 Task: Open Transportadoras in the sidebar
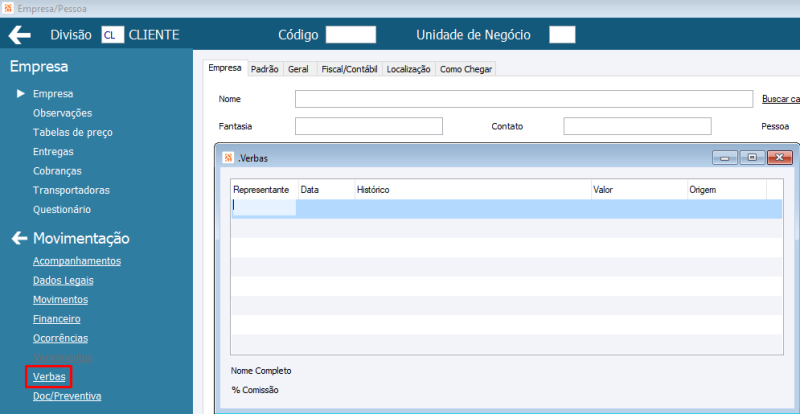(71, 190)
